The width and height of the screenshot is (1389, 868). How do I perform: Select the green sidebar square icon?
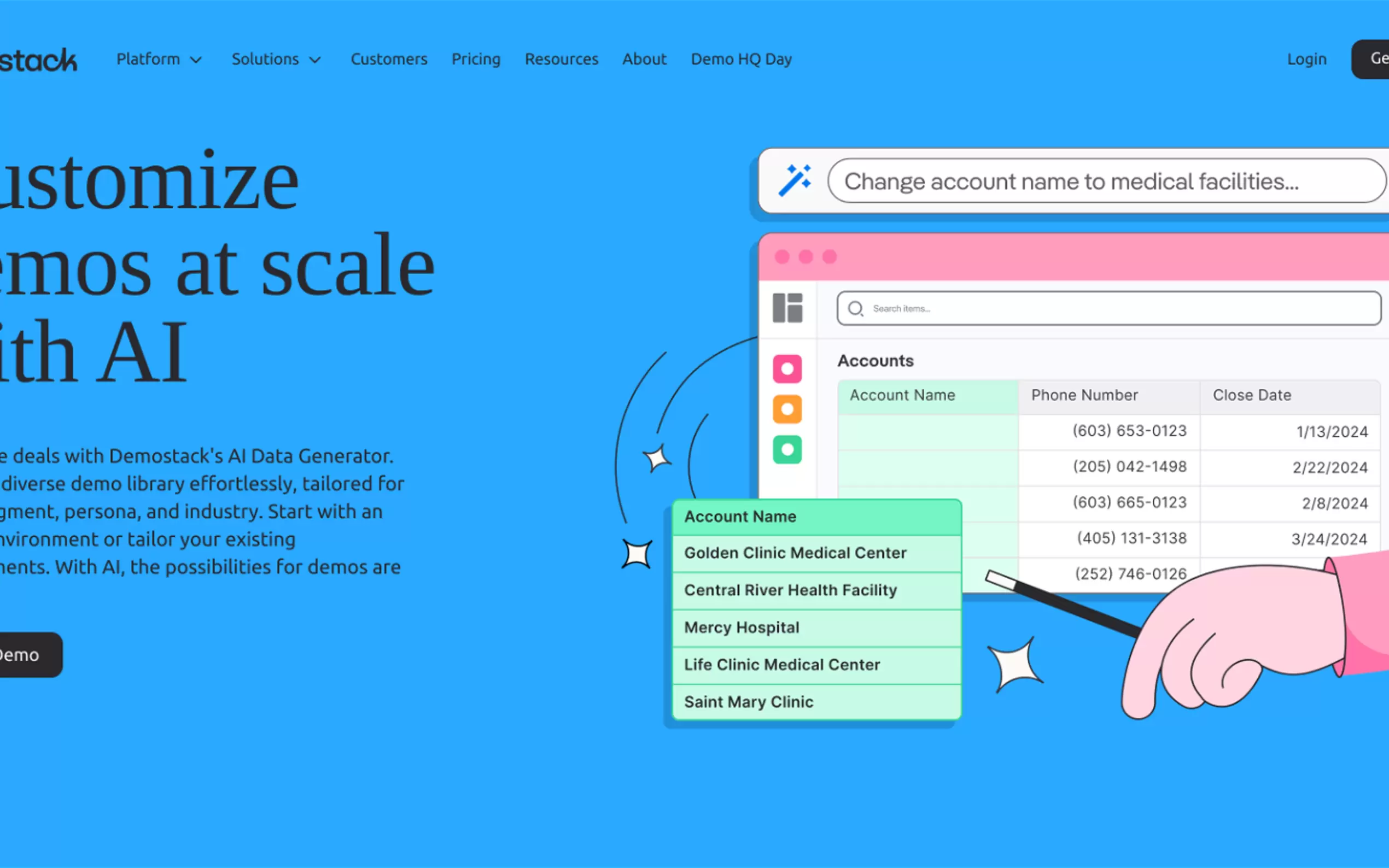pyautogui.click(x=787, y=449)
